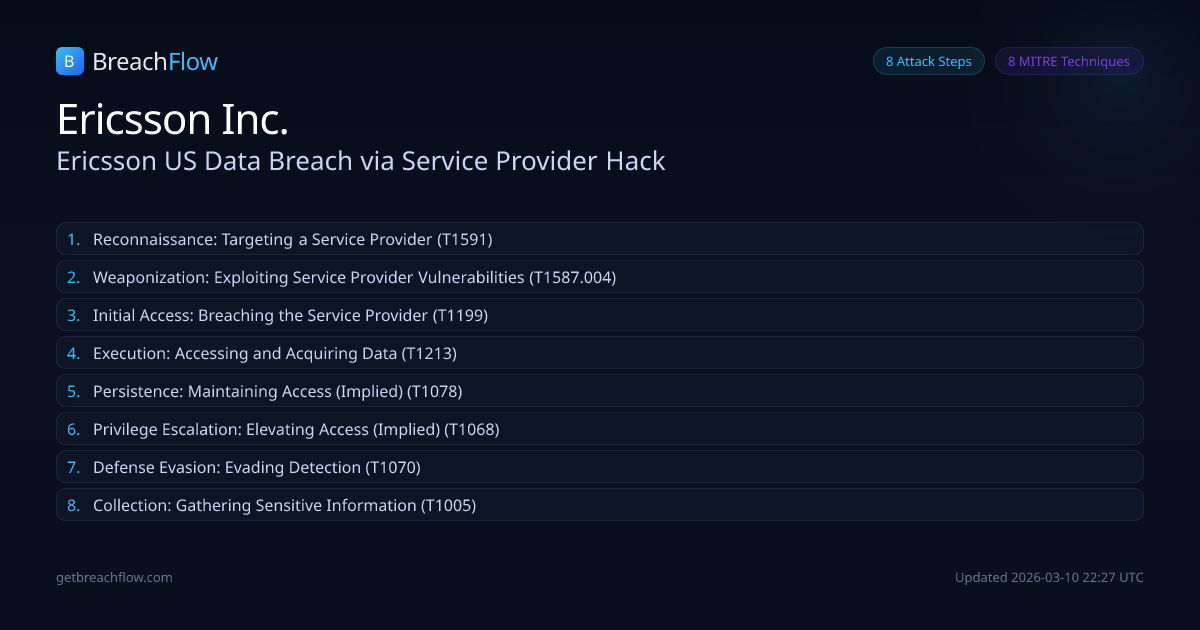Open step 2 Weaponization row

(x=599, y=277)
